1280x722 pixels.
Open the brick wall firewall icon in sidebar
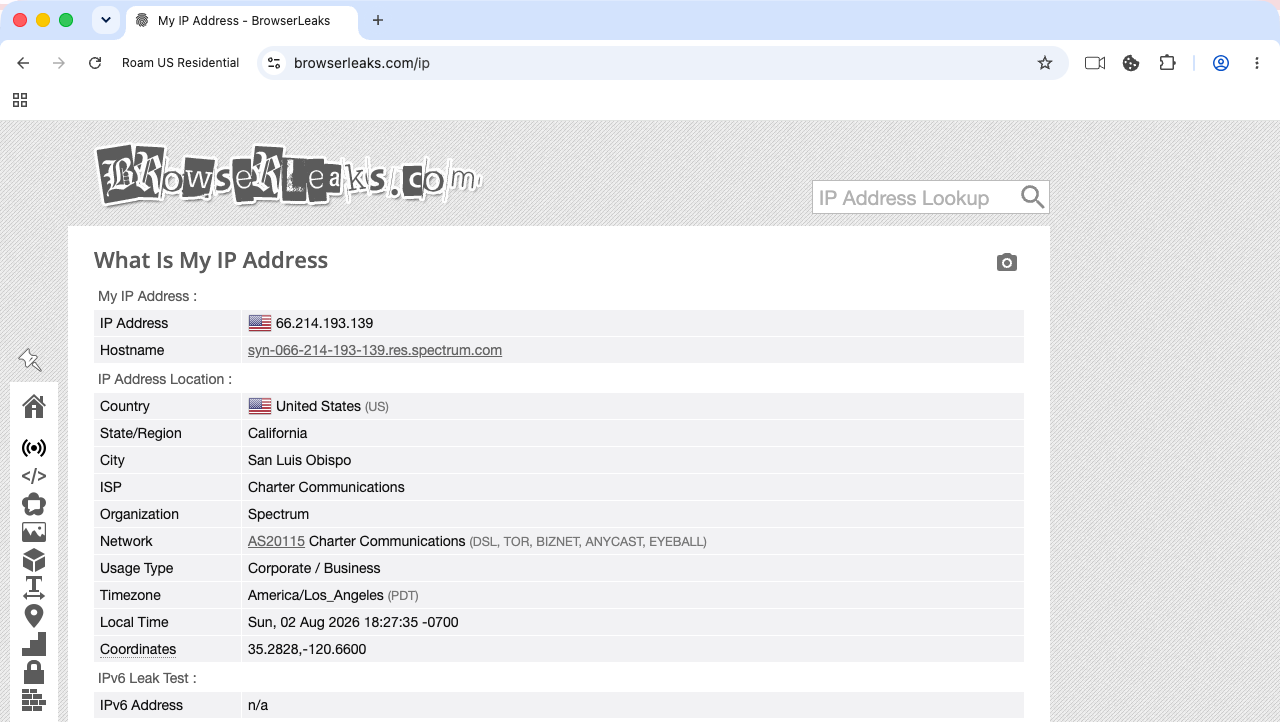[x=34, y=699]
